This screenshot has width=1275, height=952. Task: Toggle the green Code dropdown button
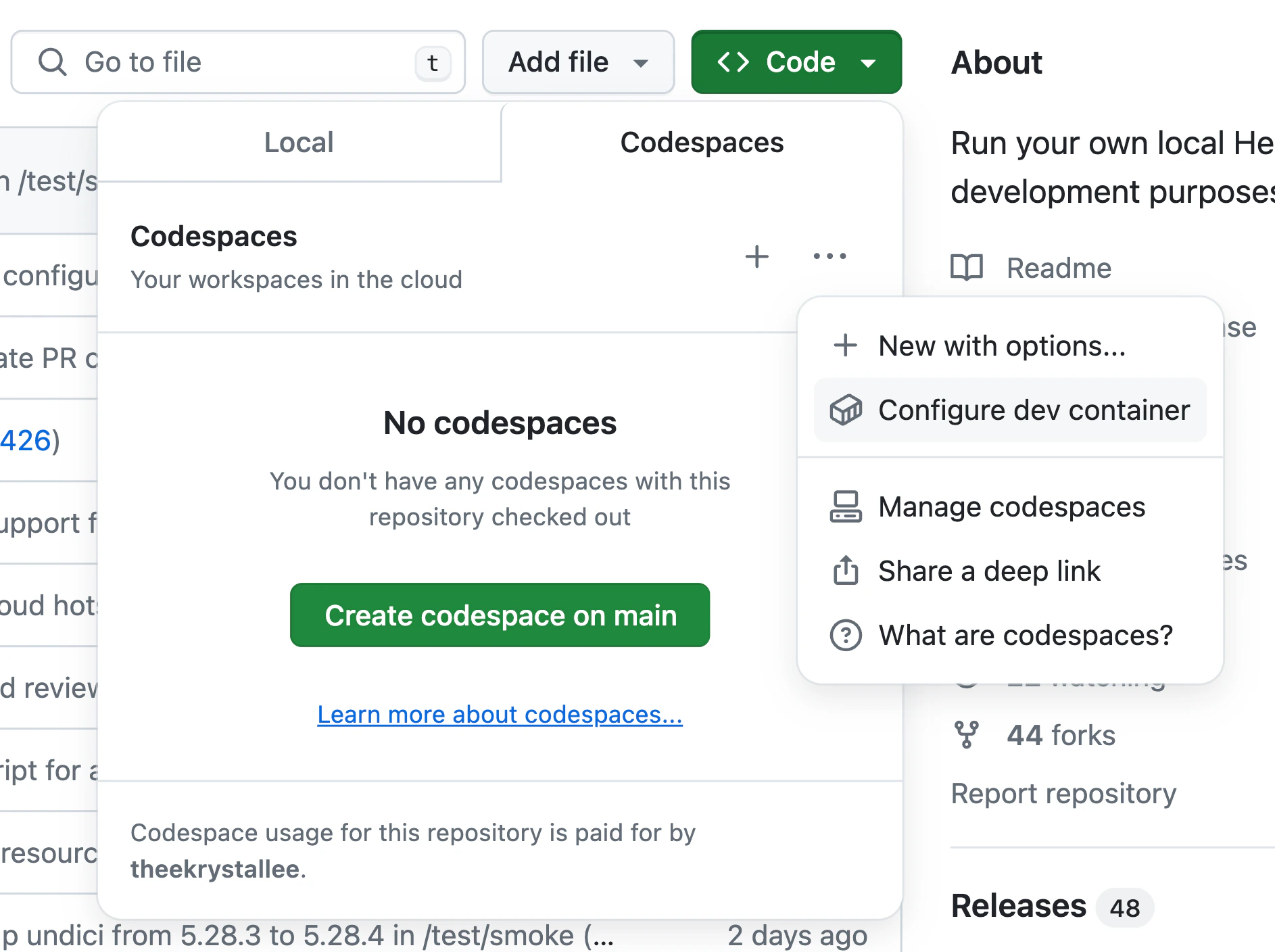(x=796, y=62)
